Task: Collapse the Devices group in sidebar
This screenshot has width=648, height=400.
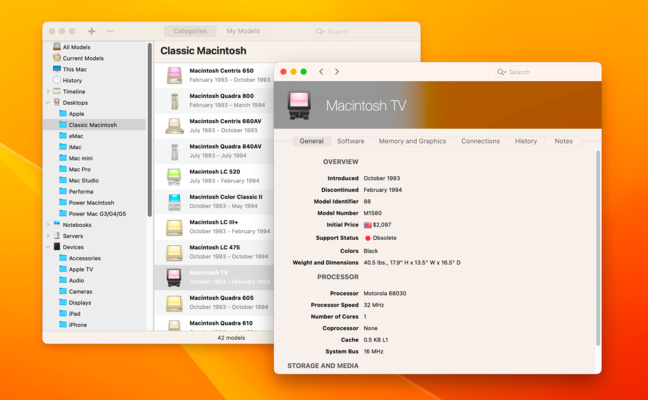Action: [x=48, y=247]
